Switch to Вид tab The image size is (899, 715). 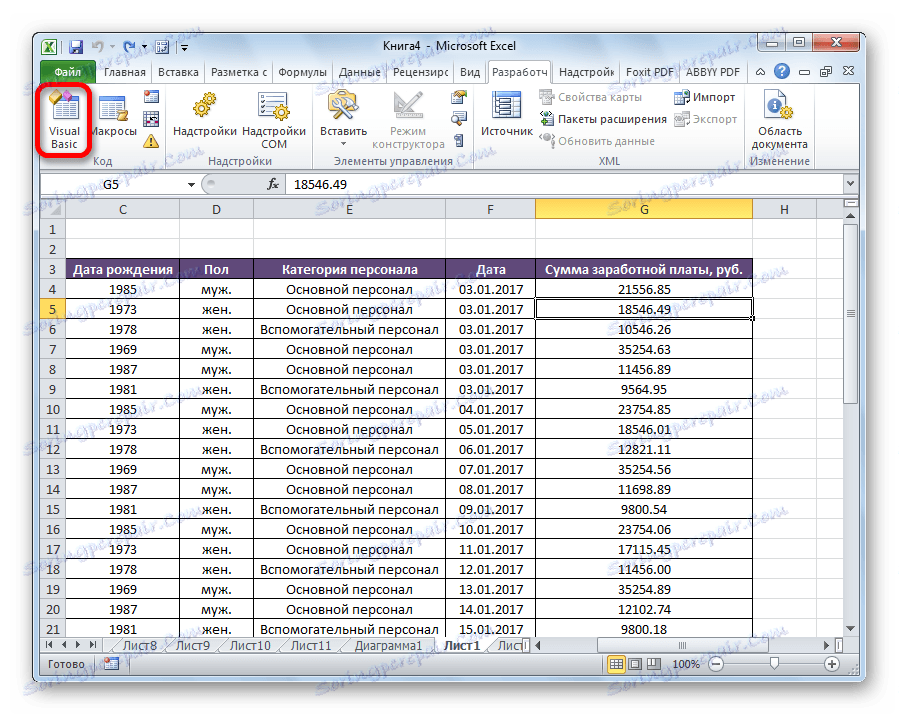[x=470, y=72]
